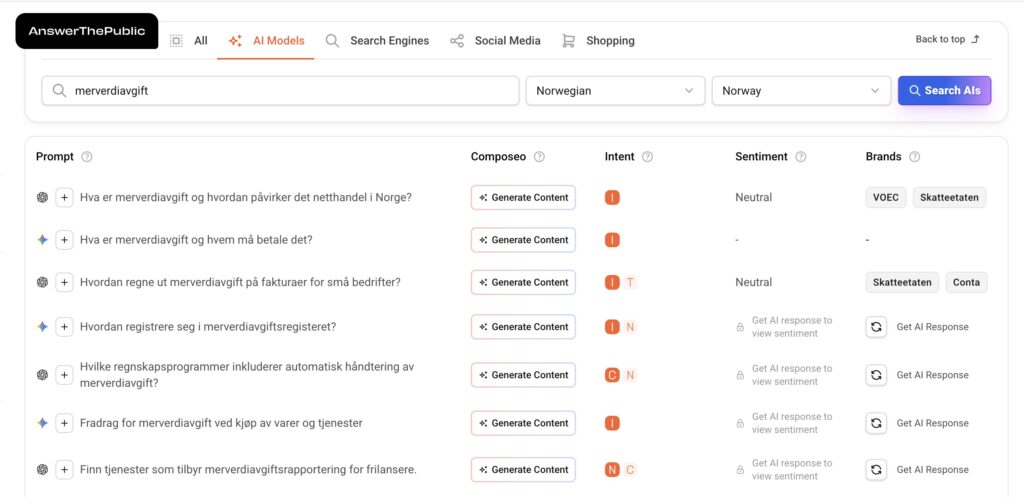This screenshot has height=497, width=1024.
Task: Generate Content for 'hvem må betale det'
Action: point(523,240)
